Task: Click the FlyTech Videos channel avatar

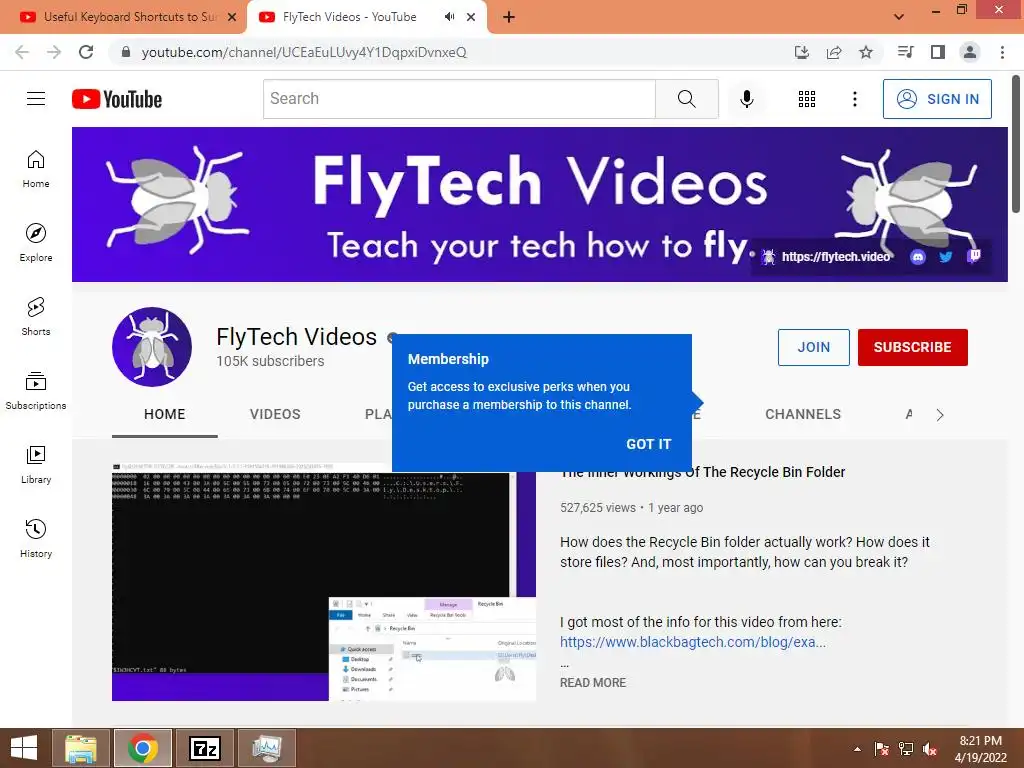Action: (x=152, y=347)
